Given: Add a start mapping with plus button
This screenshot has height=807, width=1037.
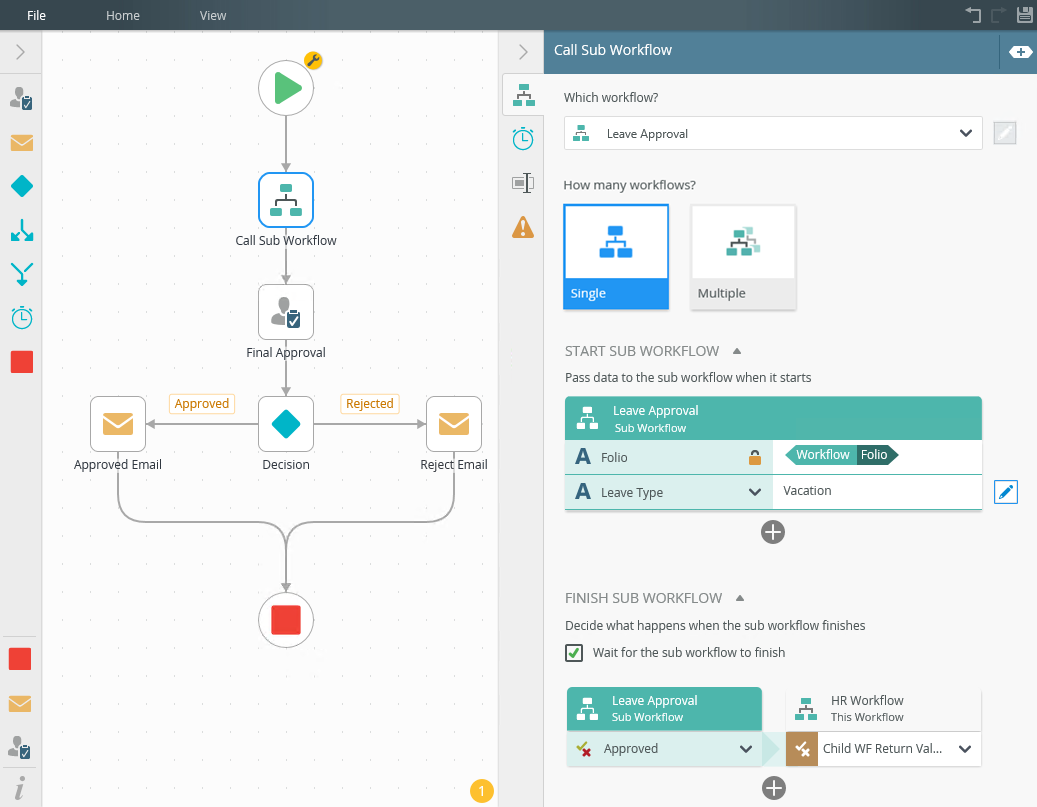Looking at the screenshot, I should click(x=772, y=532).
